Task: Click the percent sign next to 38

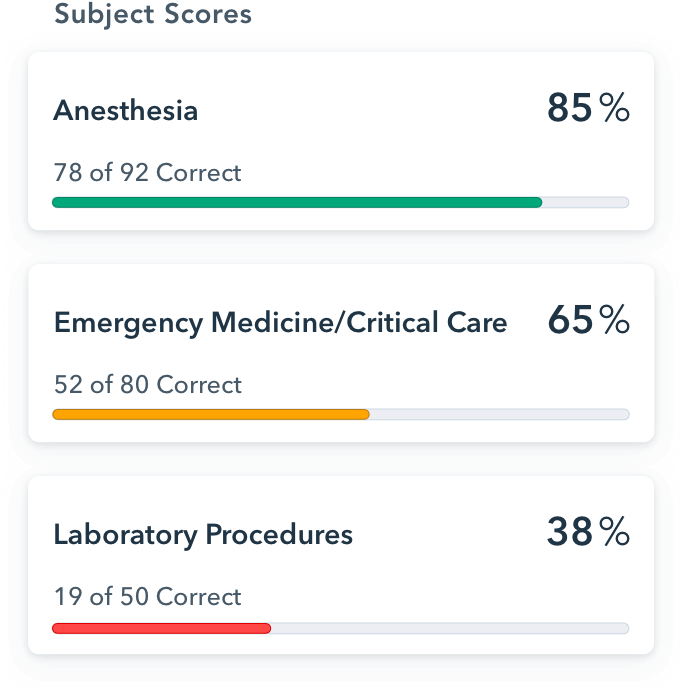Action: tap(615, 534)
